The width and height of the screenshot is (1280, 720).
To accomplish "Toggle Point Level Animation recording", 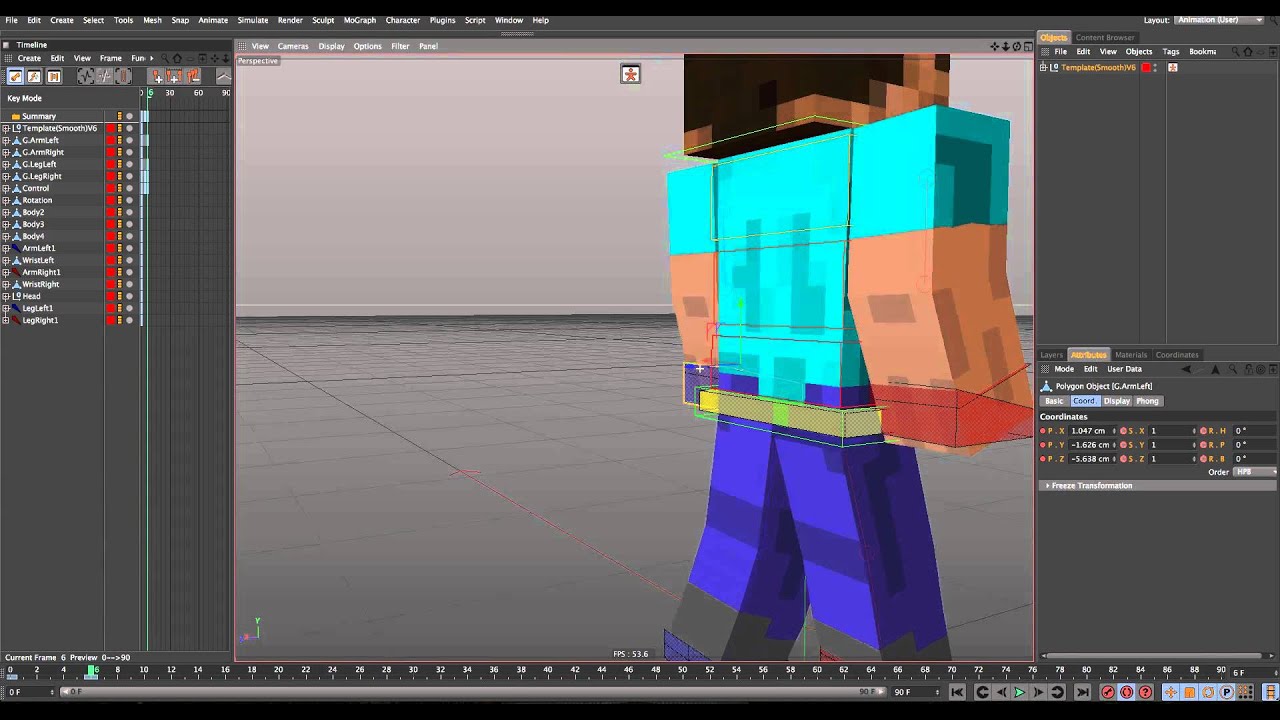I will (1245, 692).
